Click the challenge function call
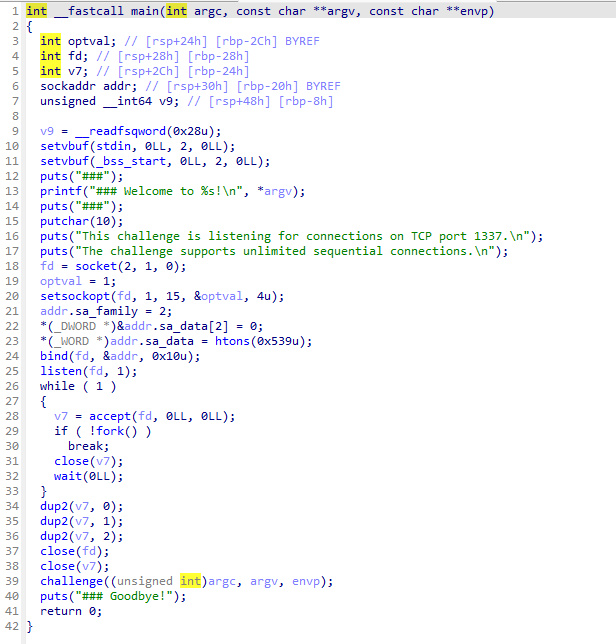 (72, 581)
